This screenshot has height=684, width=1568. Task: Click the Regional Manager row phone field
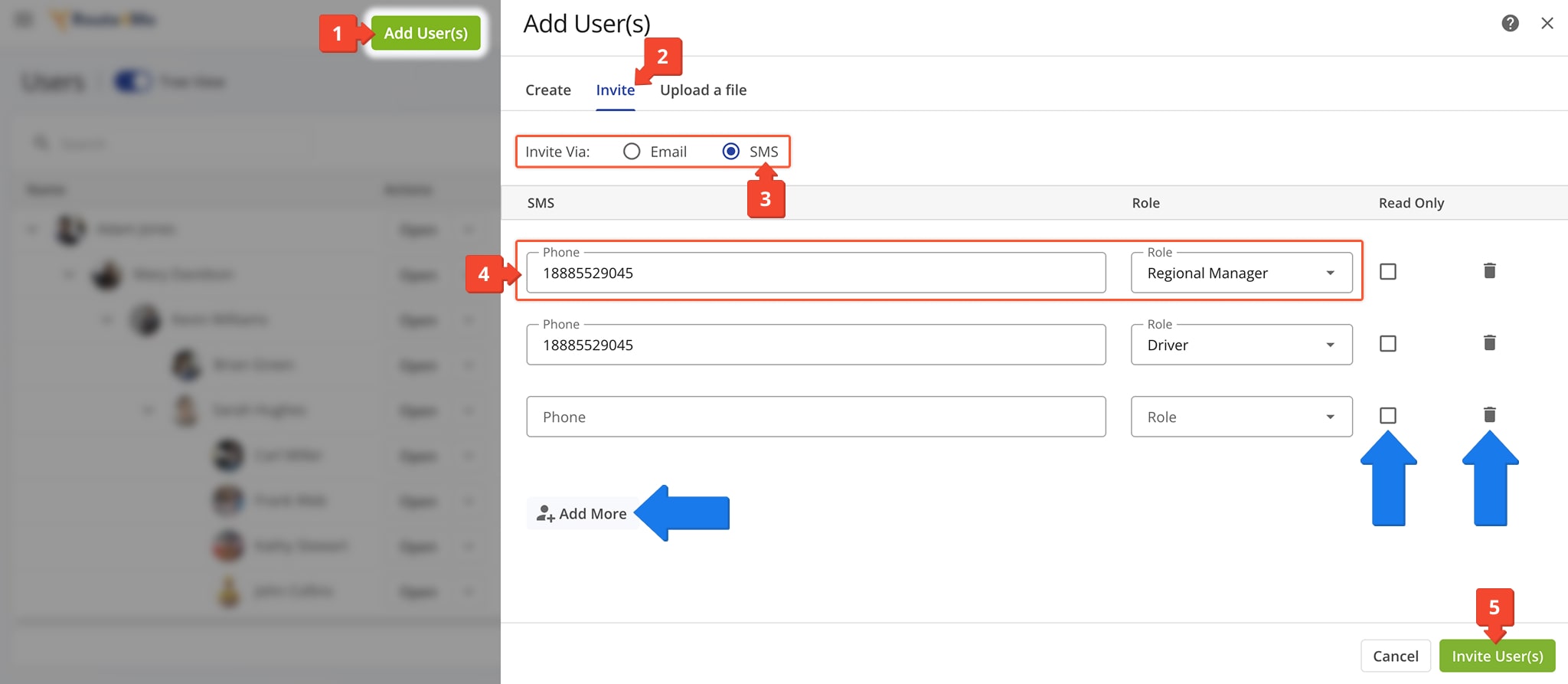pos(816,273)
